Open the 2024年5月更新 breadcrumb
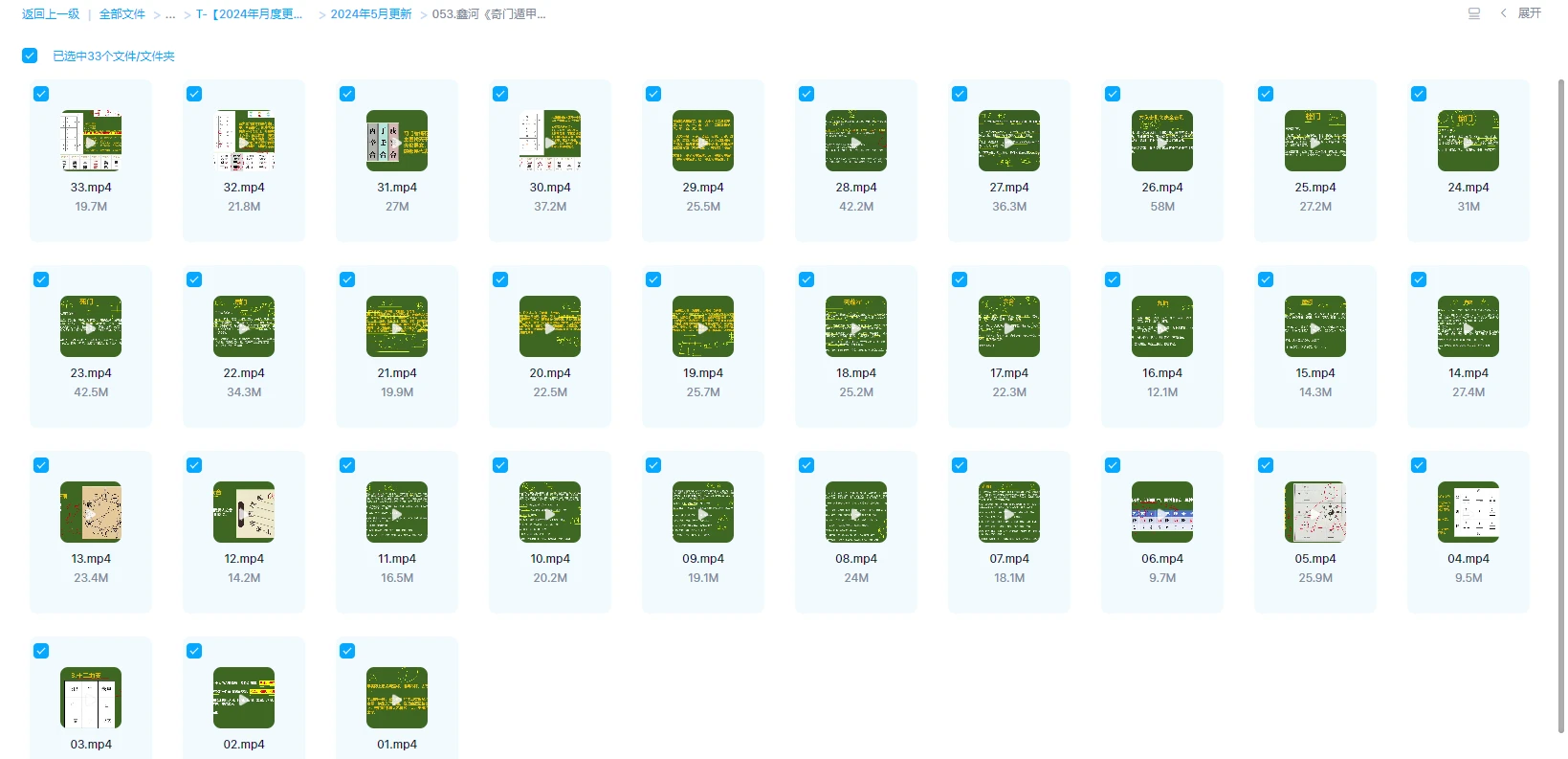This screenshot has height=759, width=1568. coord(371,14)
